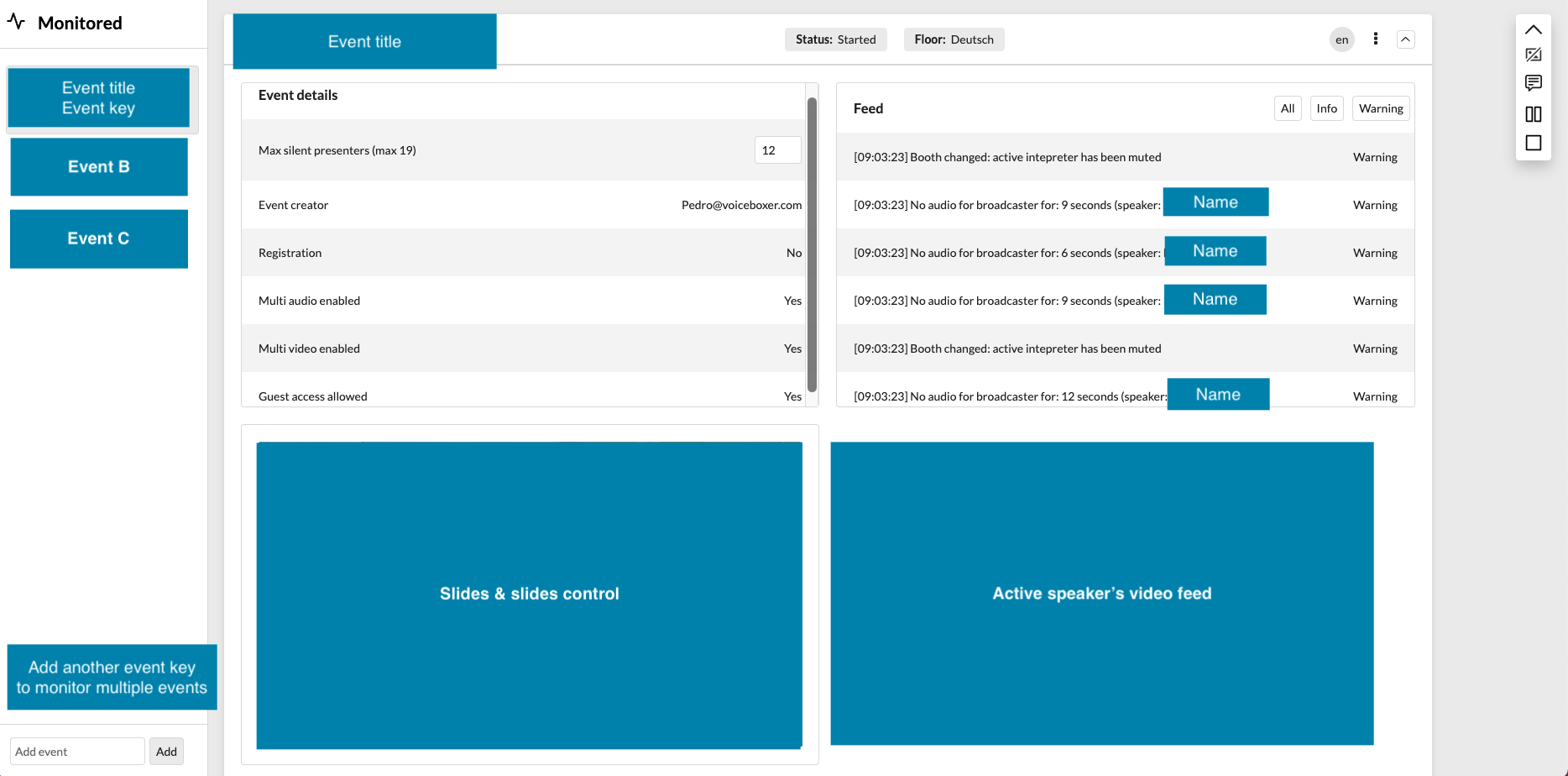The image size is (1568, 776).
Task: Click the hide-media crossed image icon
Action: [1533, 55]
